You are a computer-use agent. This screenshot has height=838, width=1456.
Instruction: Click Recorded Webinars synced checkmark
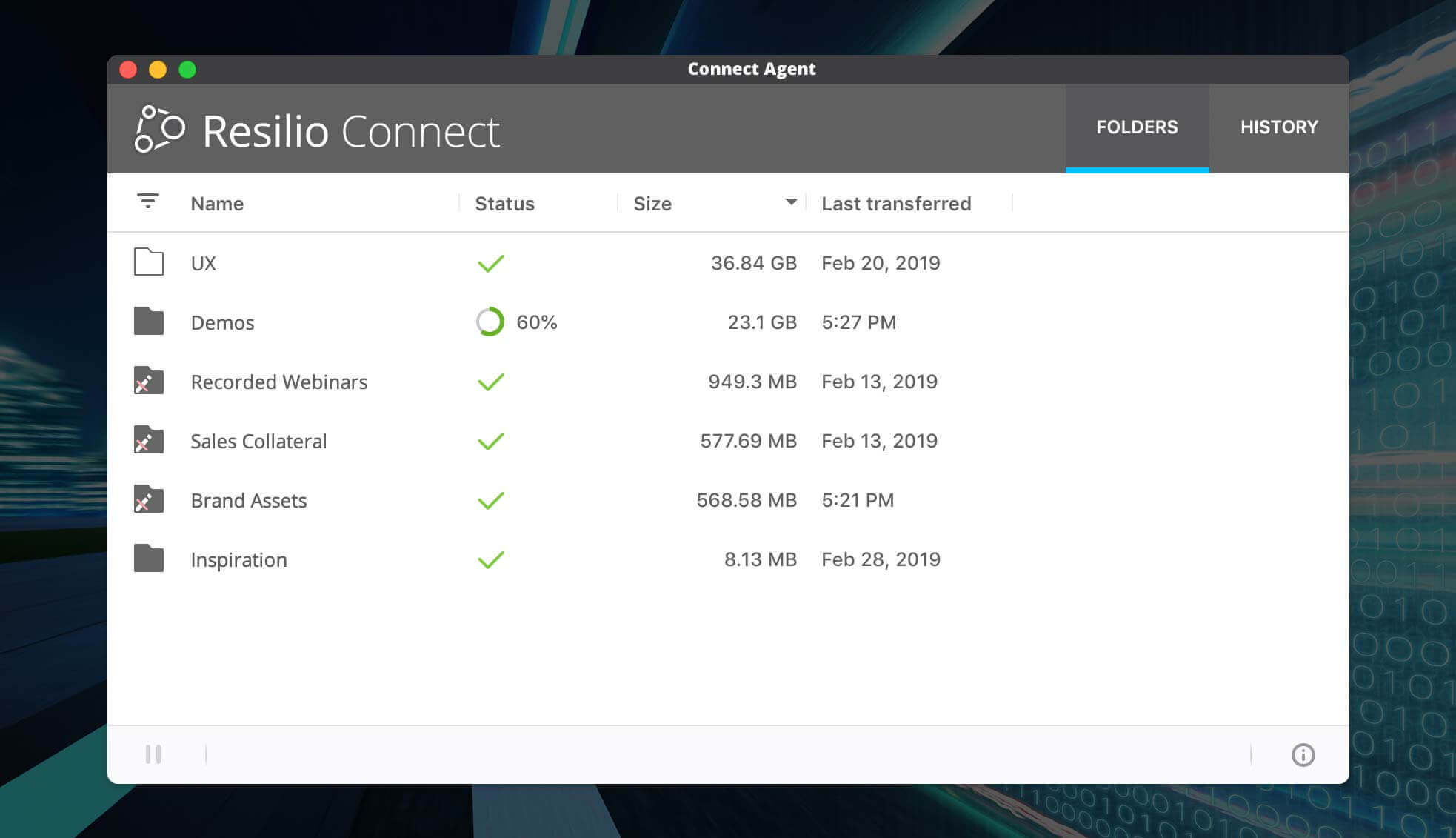(x=490, y=382)
